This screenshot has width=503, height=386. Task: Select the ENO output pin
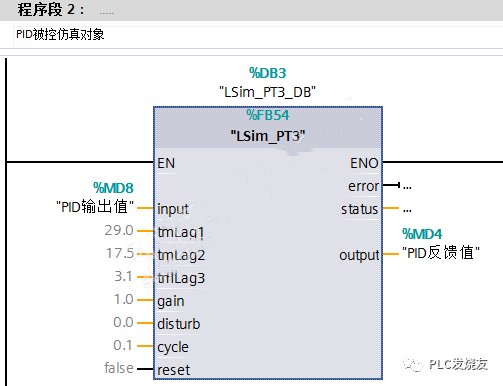364,163
